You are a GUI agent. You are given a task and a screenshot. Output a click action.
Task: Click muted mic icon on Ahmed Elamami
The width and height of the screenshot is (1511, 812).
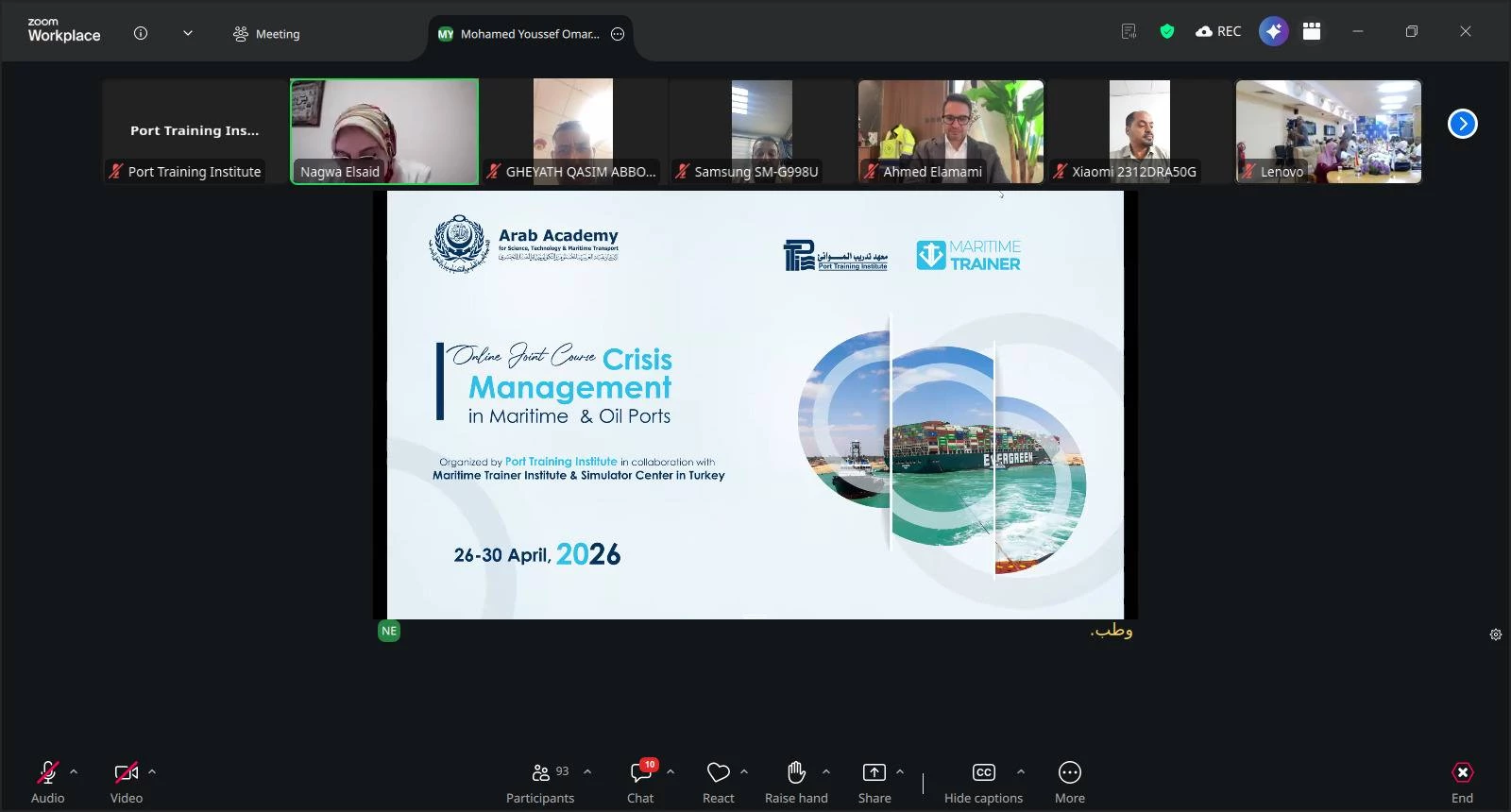click(871, 171)
